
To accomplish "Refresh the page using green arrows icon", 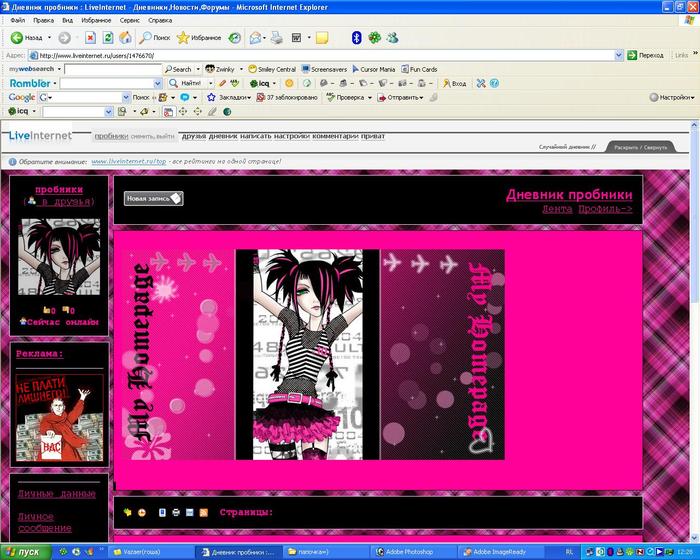I will click(108, 38).
